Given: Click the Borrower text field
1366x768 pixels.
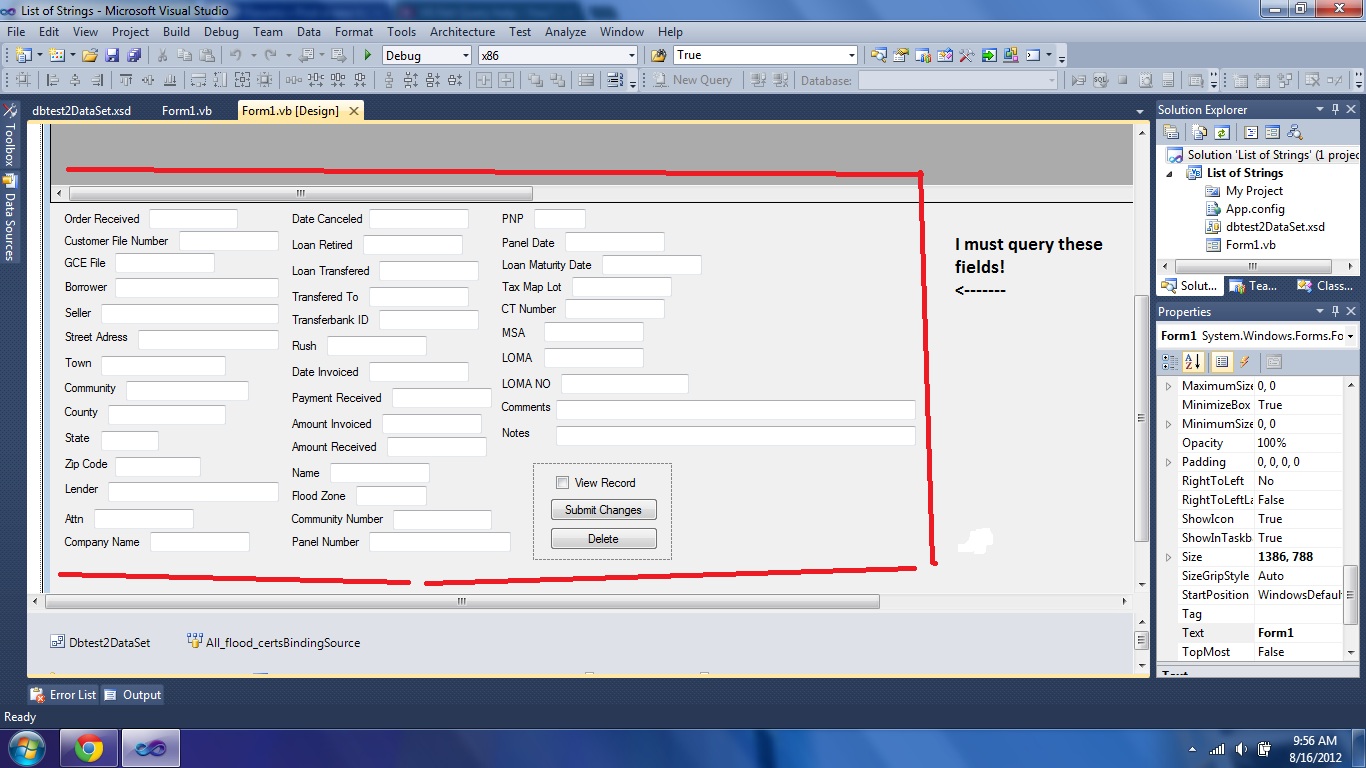Looking at the screenshot, I should click(x=196, y=288).
